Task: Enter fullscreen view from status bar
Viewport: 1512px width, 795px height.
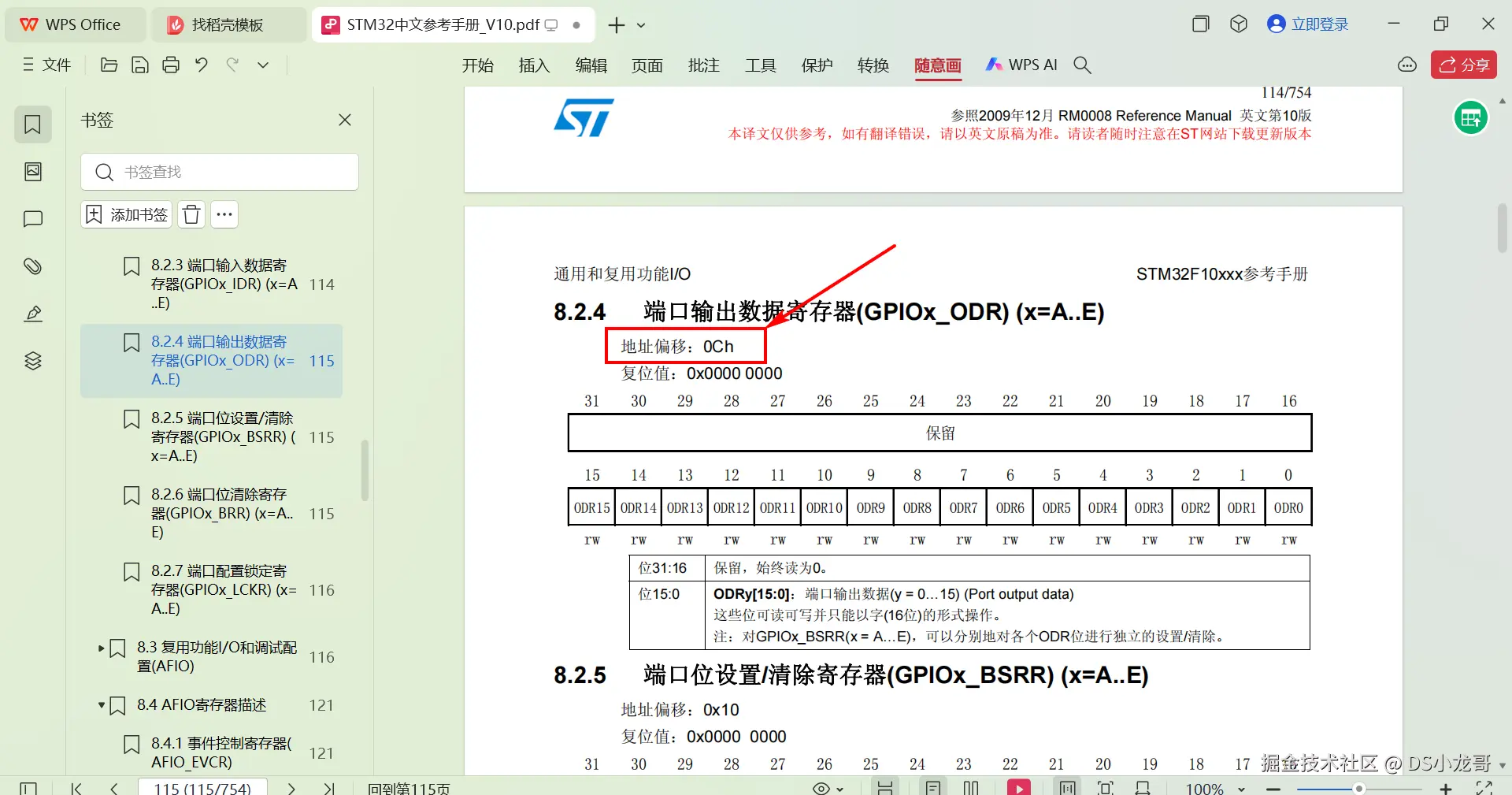Action: 1484,788
